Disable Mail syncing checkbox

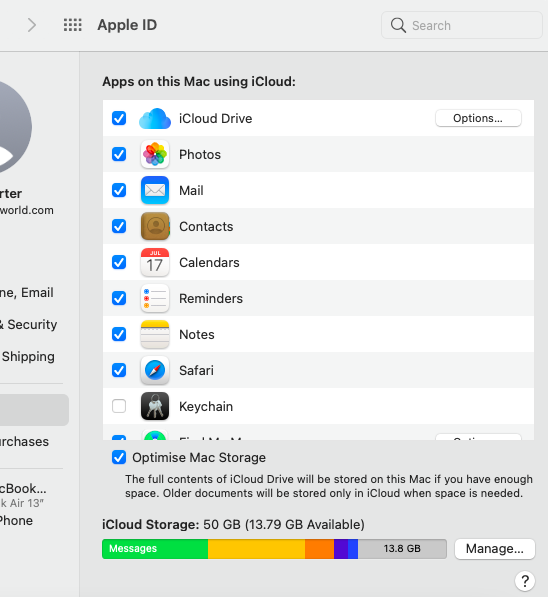(x=119, y=190)
